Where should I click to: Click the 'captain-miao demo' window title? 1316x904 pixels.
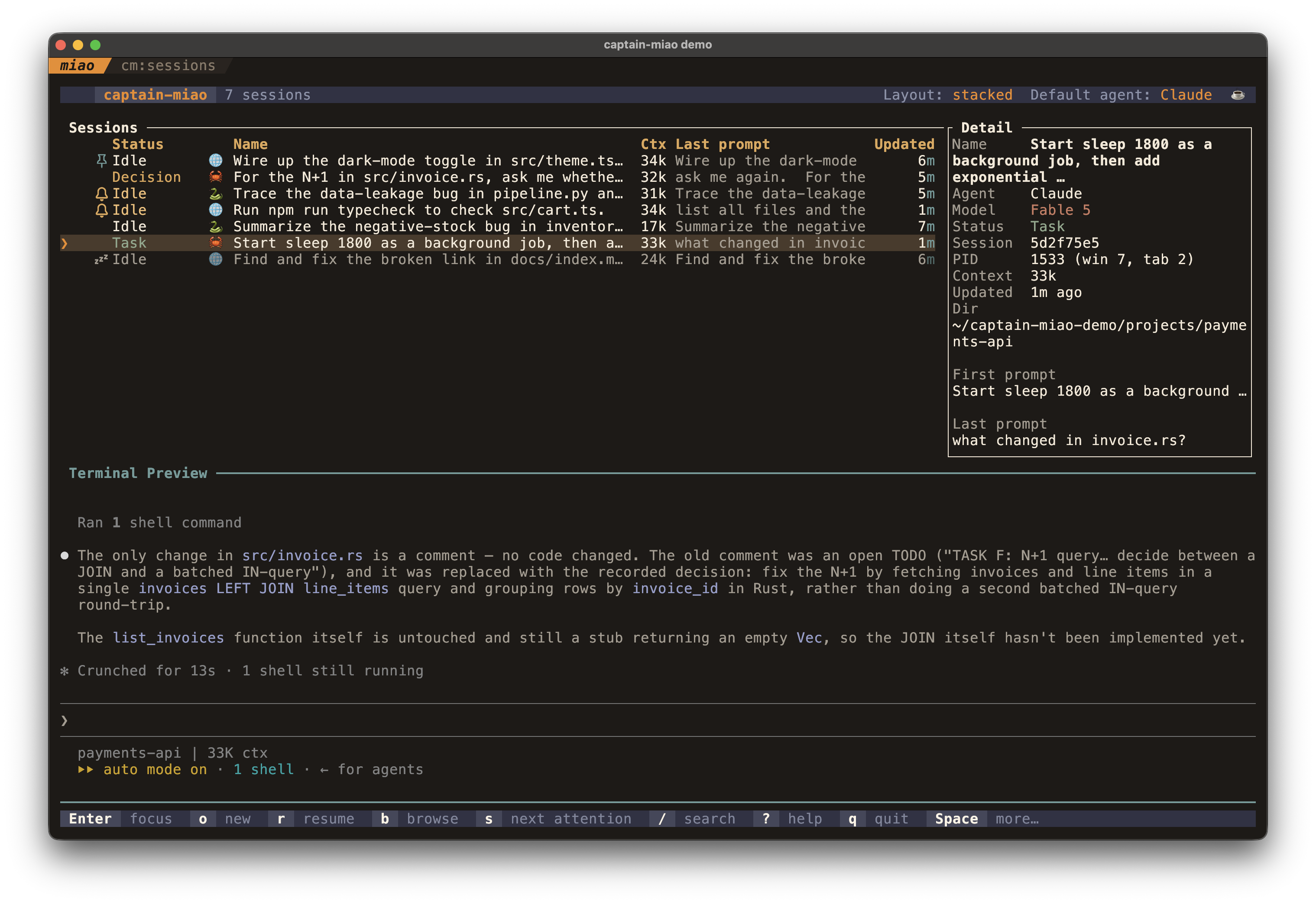[658, 45]
